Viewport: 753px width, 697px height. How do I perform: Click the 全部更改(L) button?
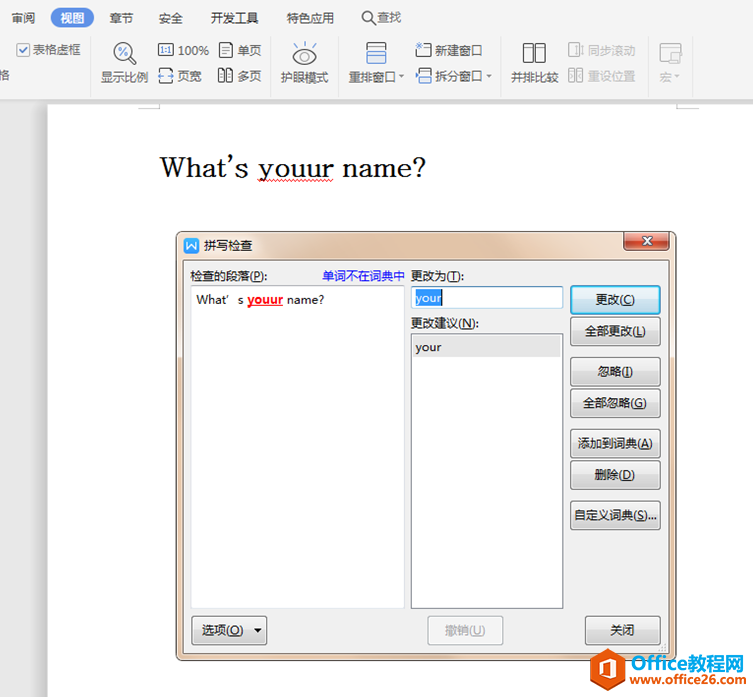615,331
